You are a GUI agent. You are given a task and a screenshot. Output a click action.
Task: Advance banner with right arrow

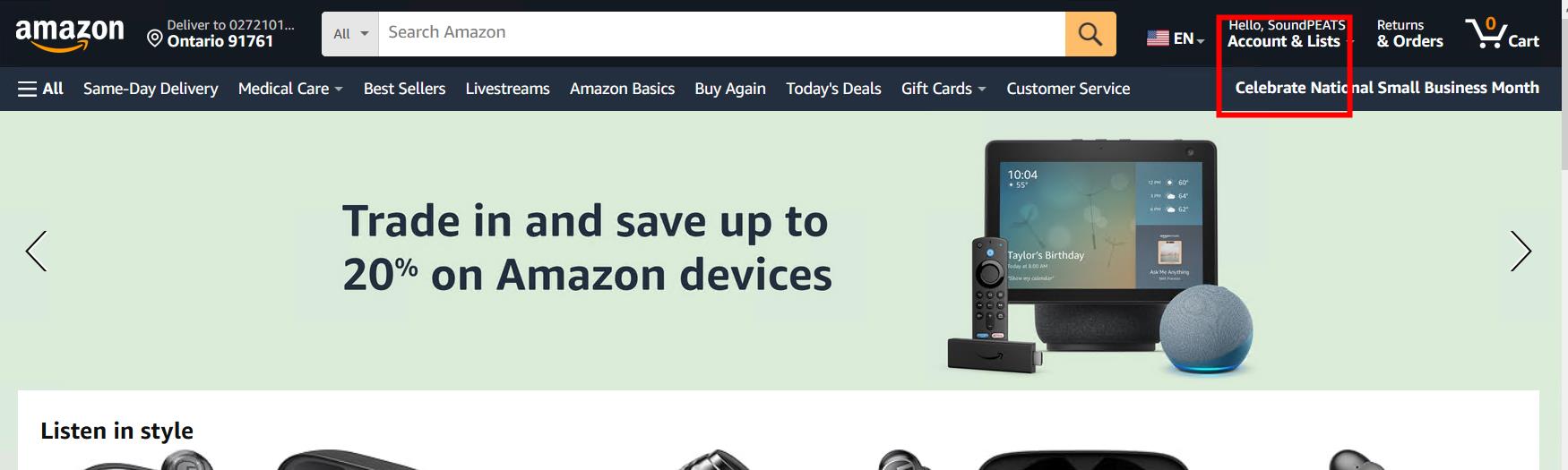point(1521,251)
